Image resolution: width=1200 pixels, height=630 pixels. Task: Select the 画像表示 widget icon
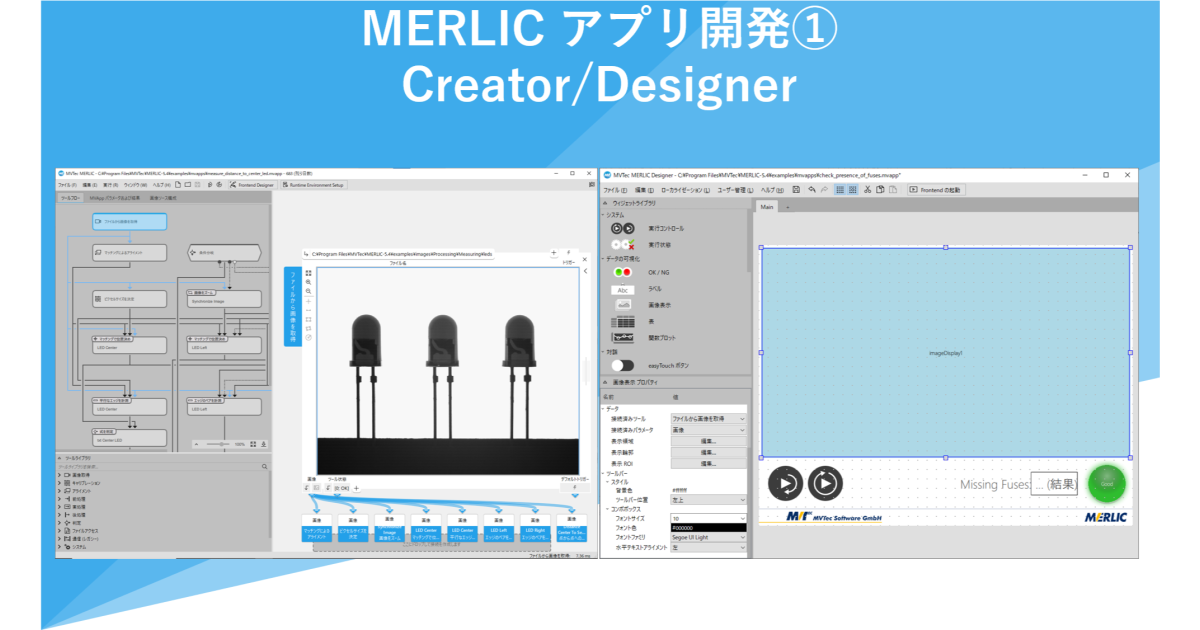tap(623, 304)
